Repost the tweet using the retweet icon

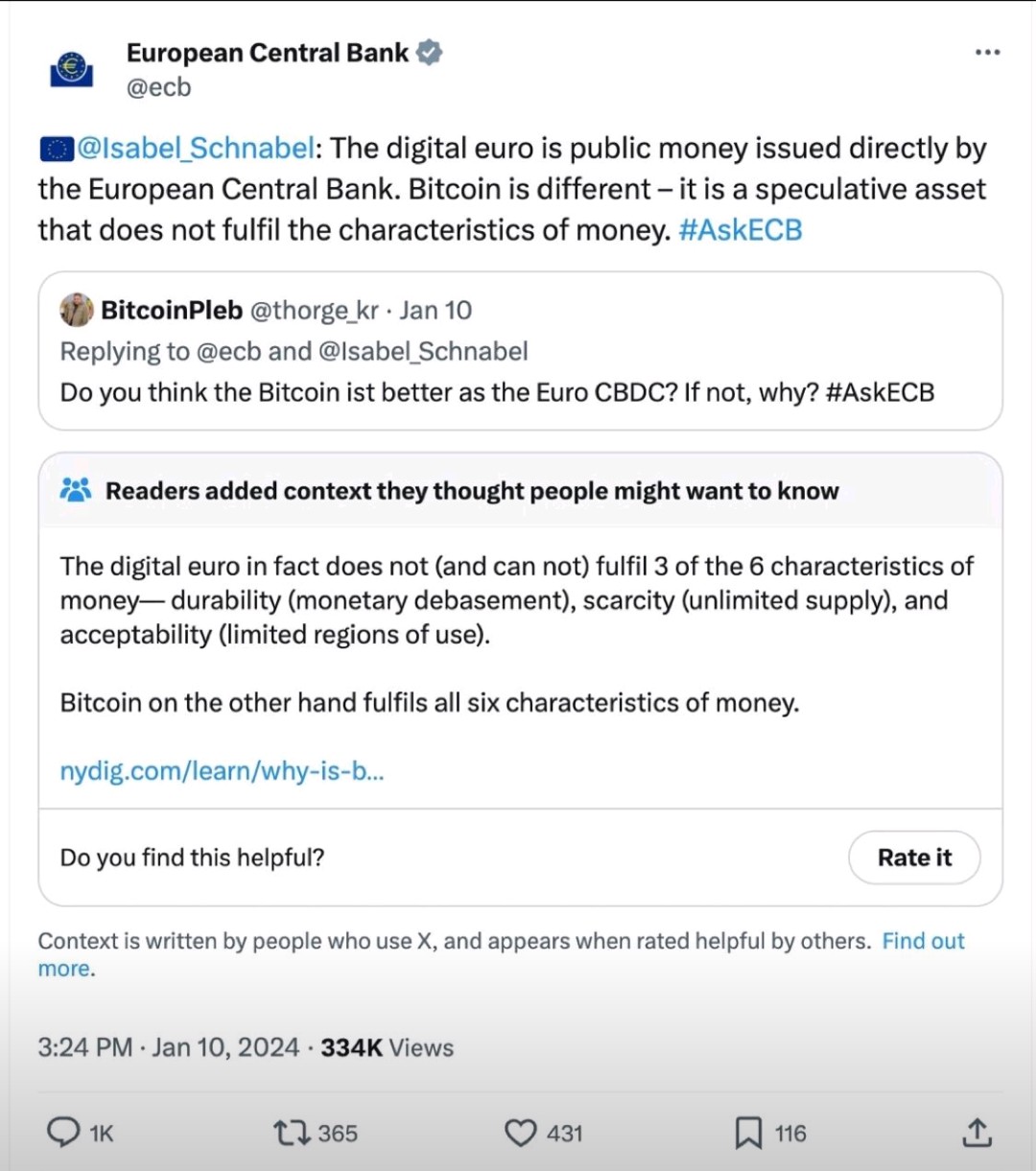tap(292, 1133)
